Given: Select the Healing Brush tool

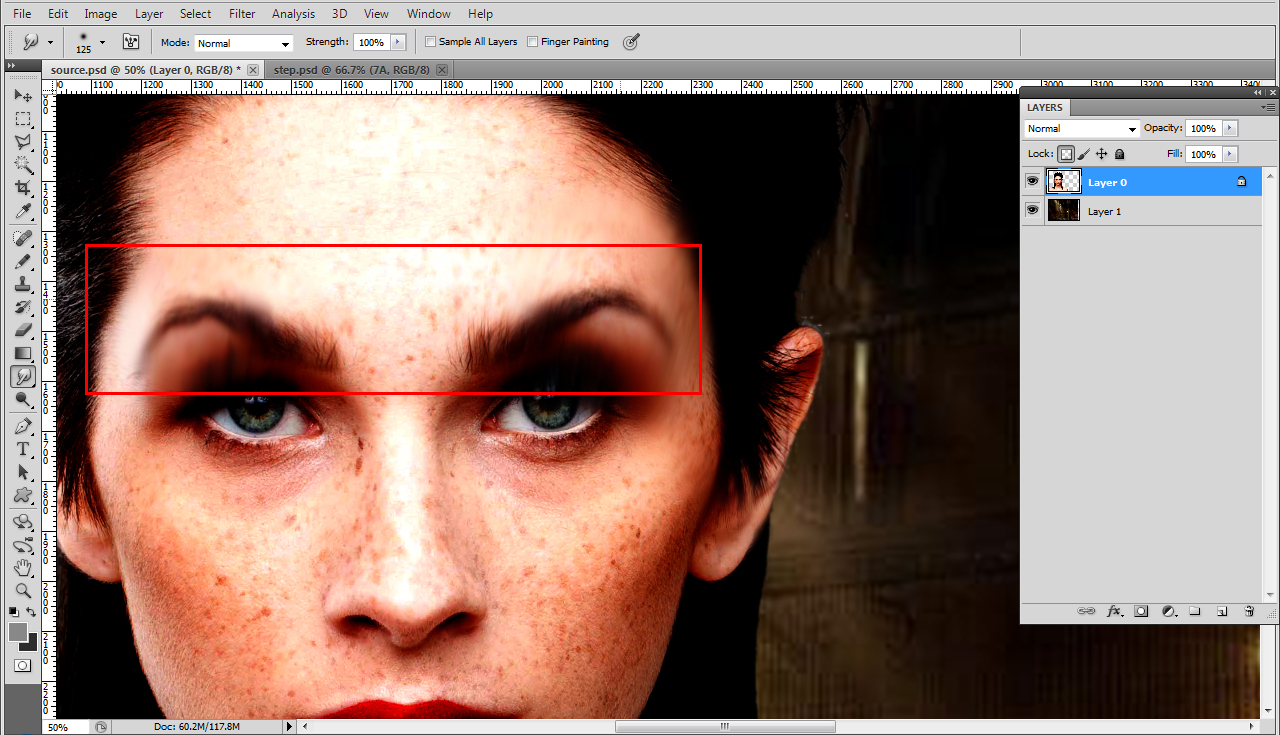Looking at the screenshot, I should [22, 238].
